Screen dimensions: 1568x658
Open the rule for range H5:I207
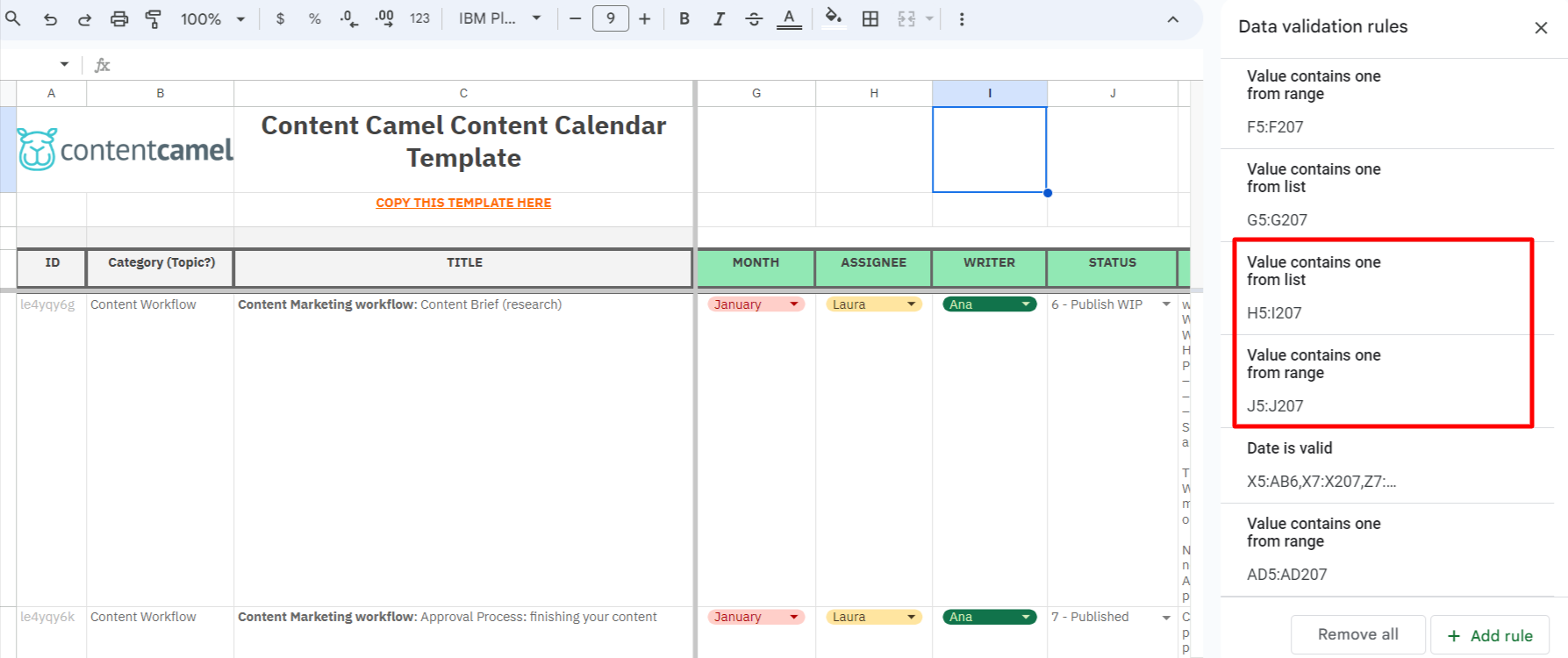click(1387, 288)
